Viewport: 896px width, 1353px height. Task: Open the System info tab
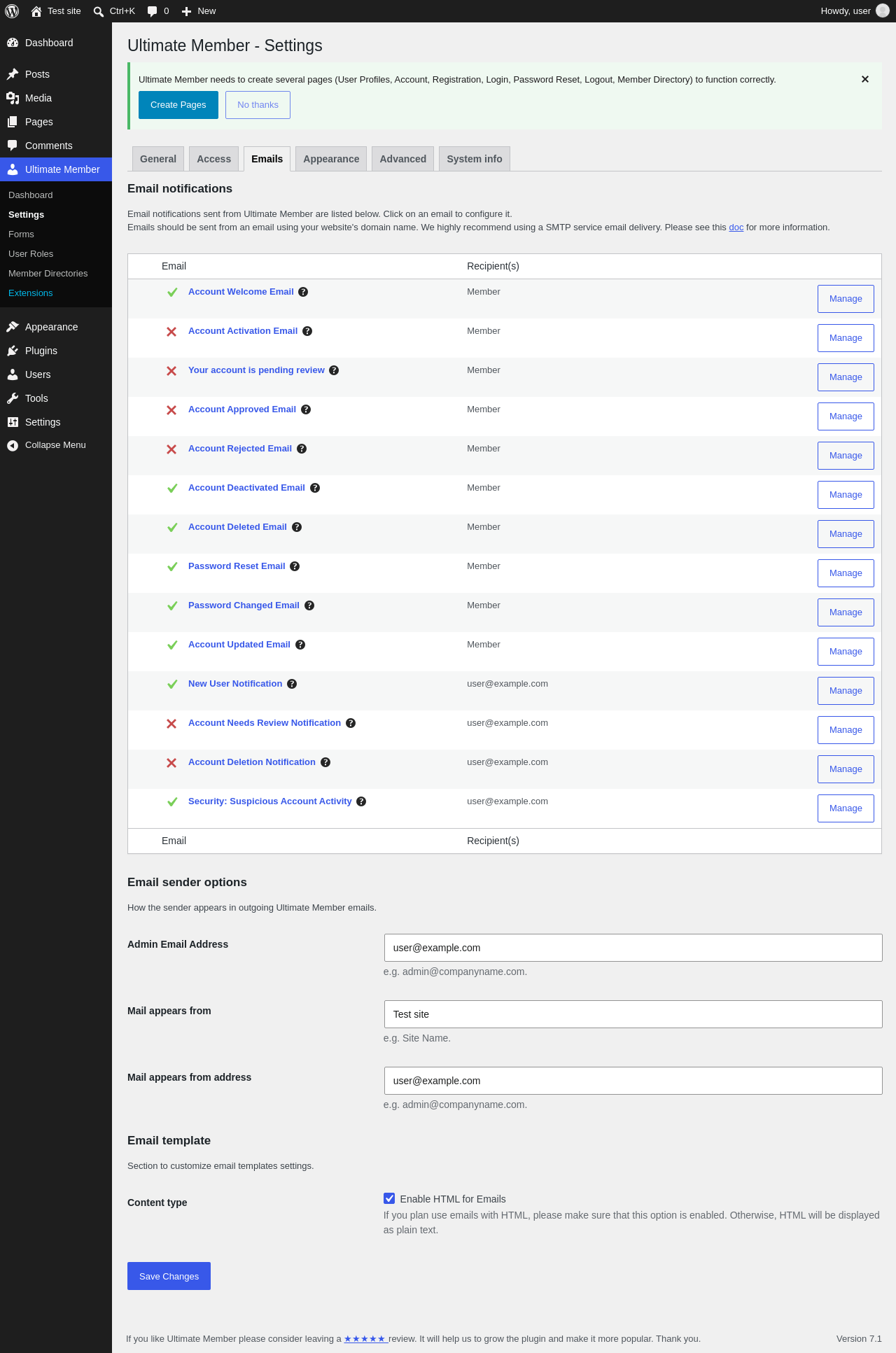(475, 159)
